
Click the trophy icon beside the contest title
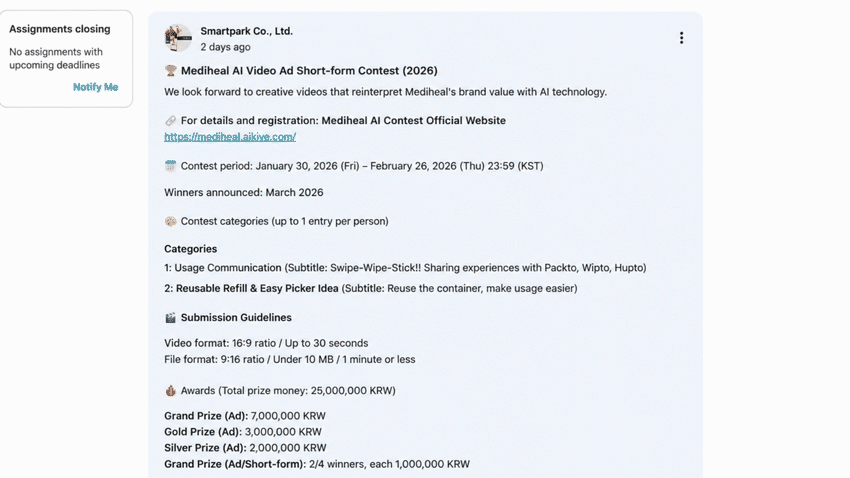tap(171, 70)
